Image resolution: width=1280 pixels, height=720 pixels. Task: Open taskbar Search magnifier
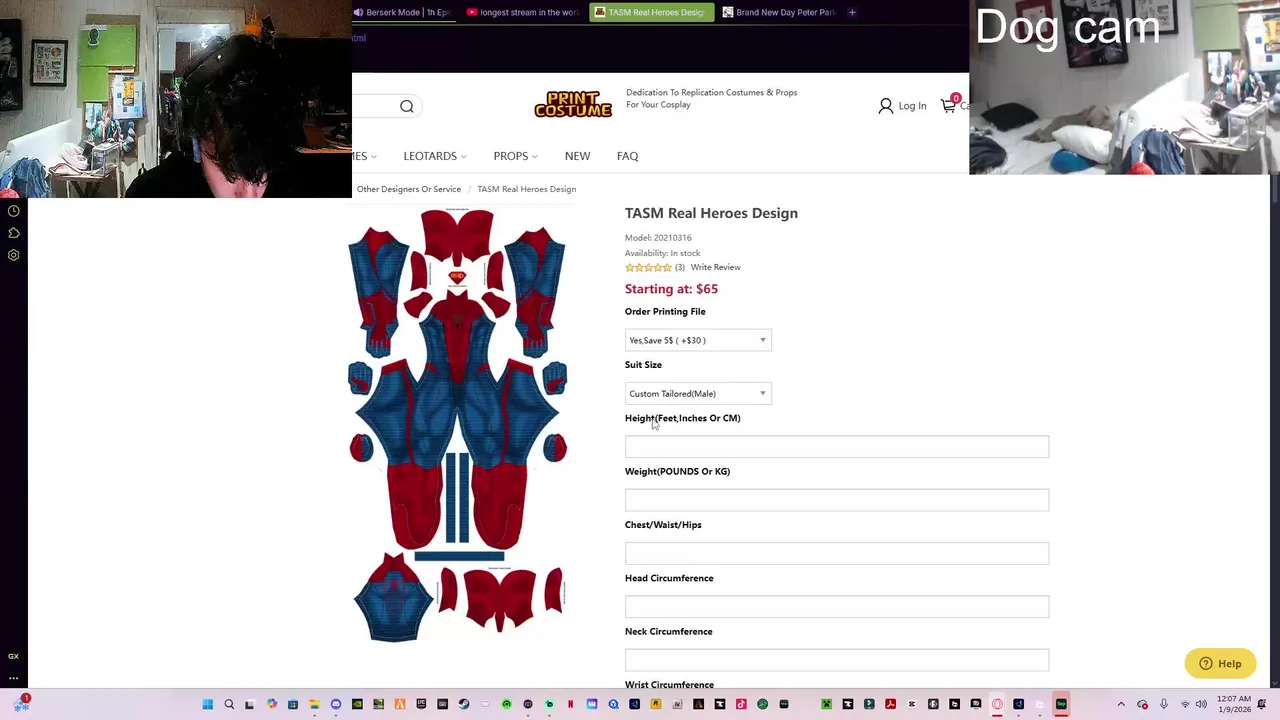pos(229,704)
